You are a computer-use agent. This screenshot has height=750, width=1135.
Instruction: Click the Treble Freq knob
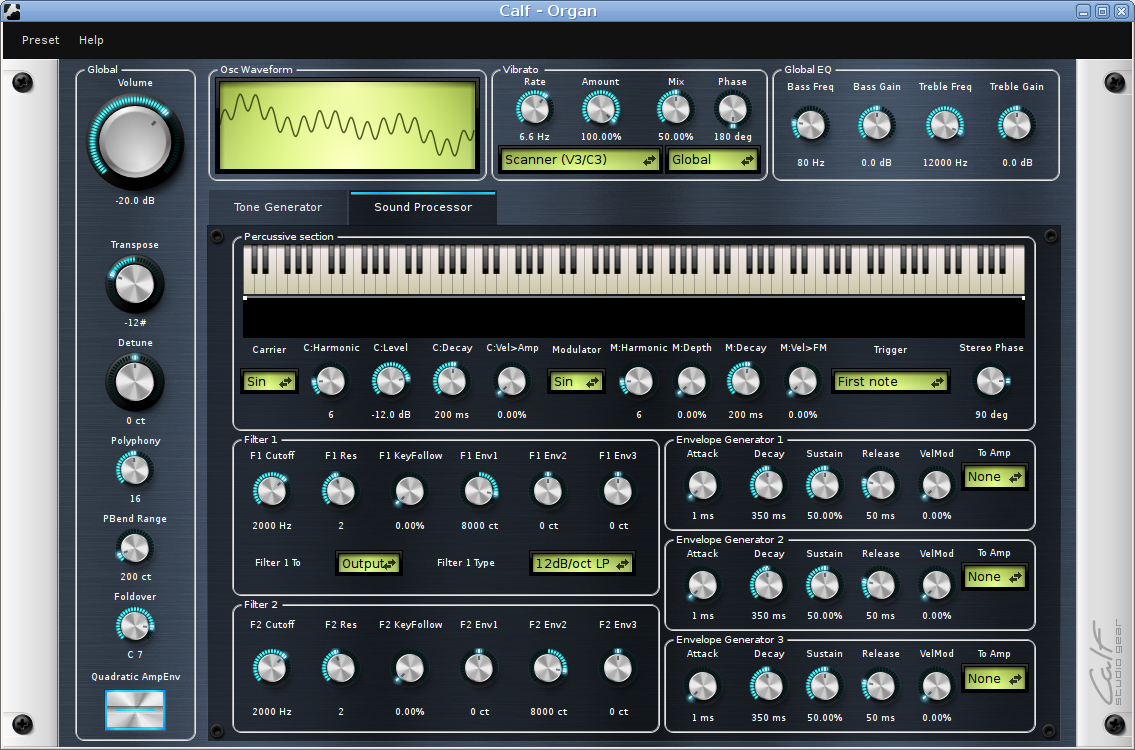click(945, 125)
